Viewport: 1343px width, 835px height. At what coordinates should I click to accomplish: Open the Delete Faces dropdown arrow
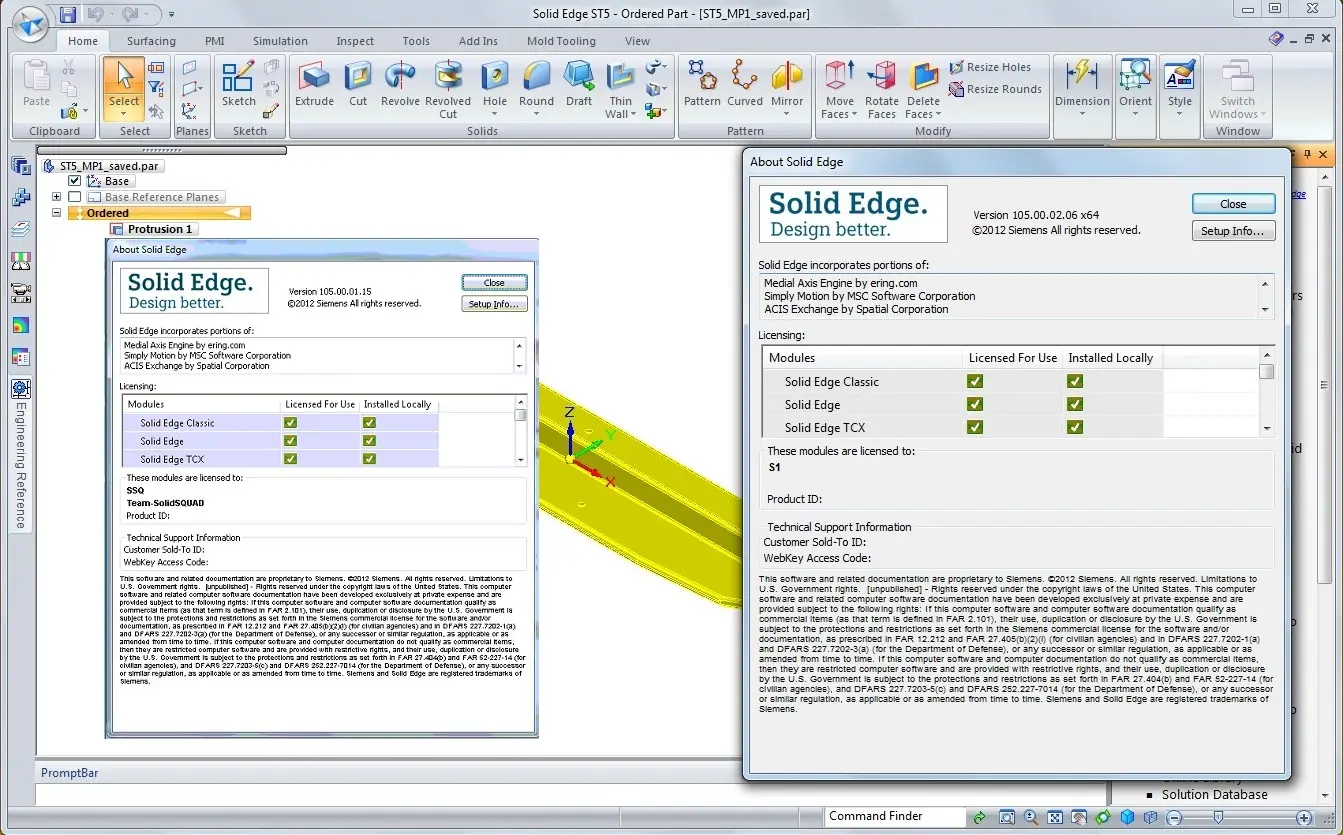(x=938, y=114)
